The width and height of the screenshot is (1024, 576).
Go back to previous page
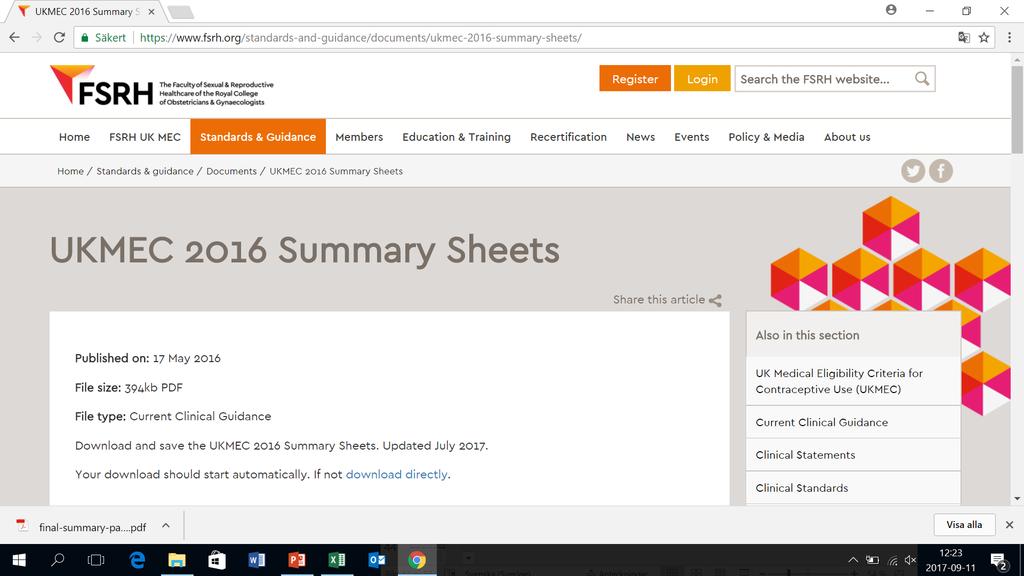14,37
